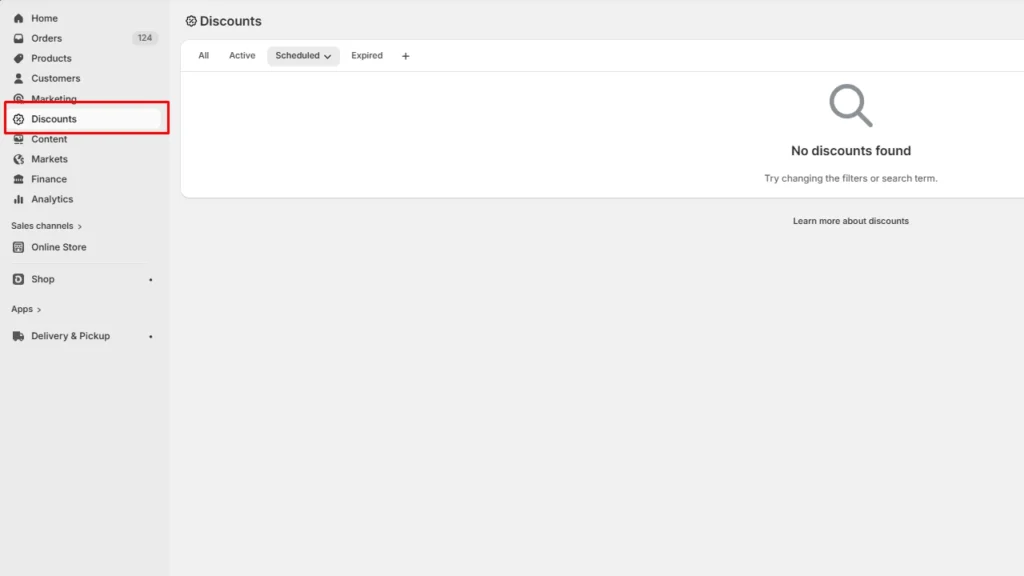Expand the Apps section
Image resolution: width=1024 pixels, height=576 pixels.
tap(26, 309)
